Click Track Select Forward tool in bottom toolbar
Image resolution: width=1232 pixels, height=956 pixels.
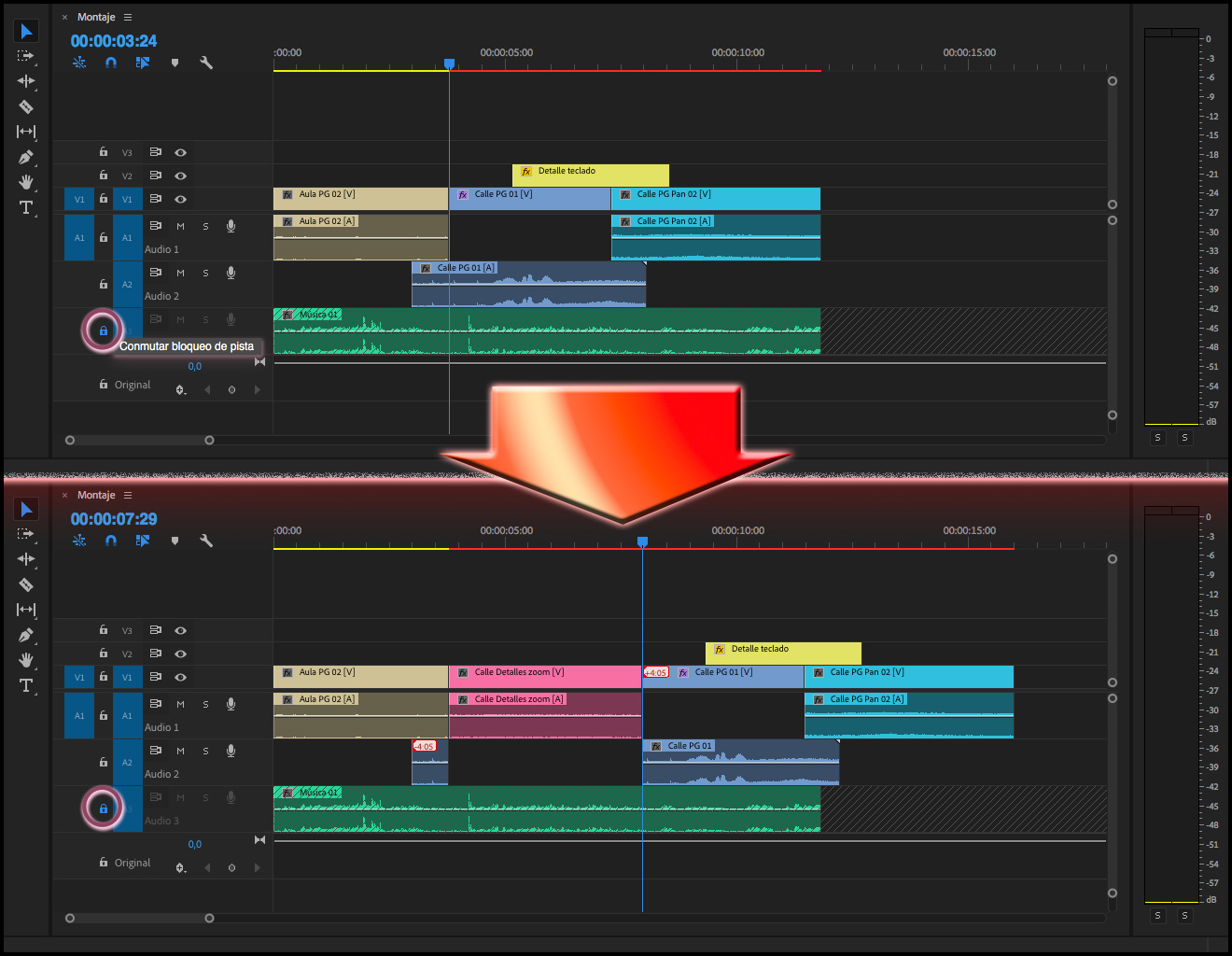pyautogui.click(x=26, y=534)
